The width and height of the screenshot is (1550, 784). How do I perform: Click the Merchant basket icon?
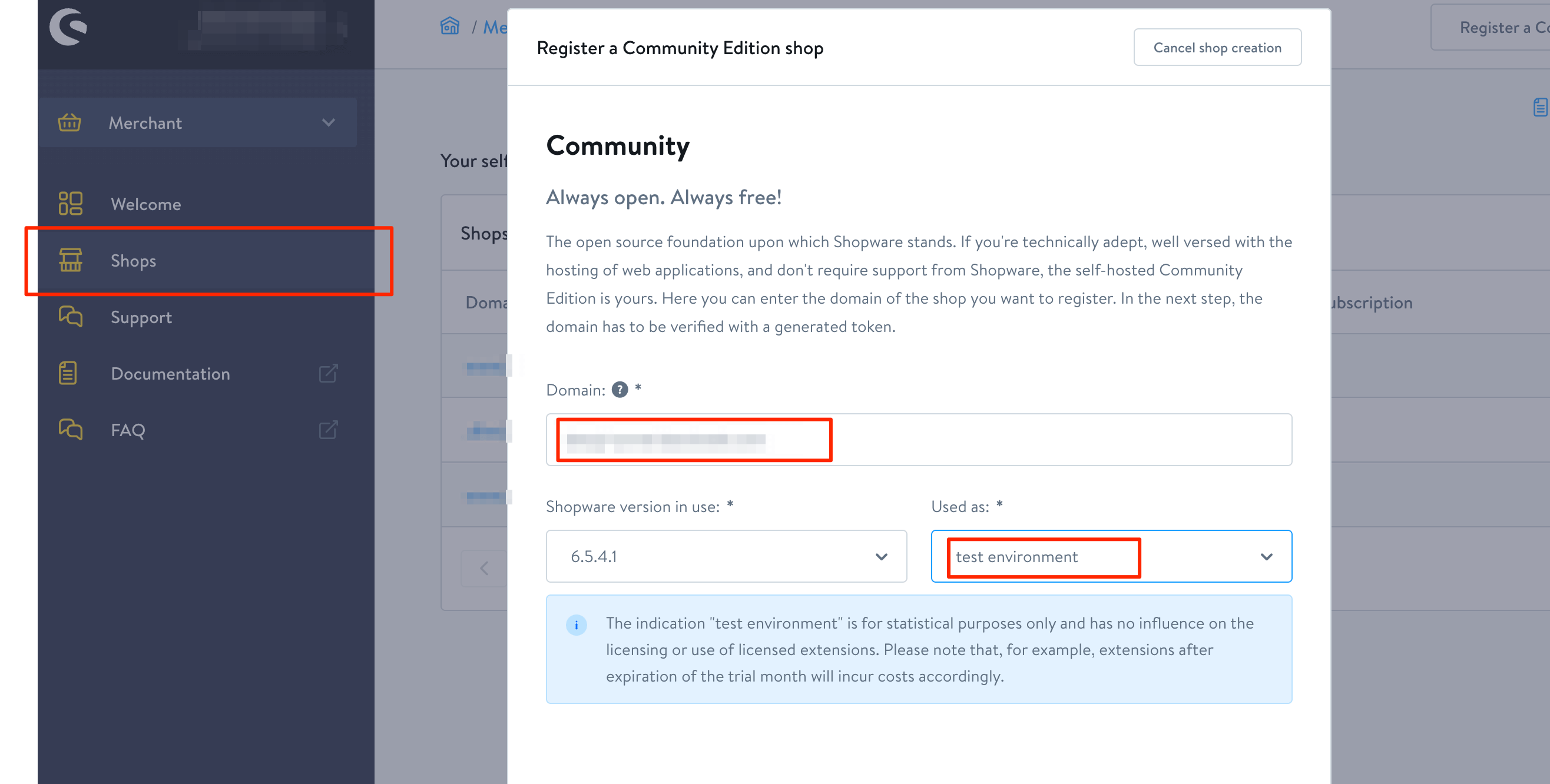(x=69, y=122)
